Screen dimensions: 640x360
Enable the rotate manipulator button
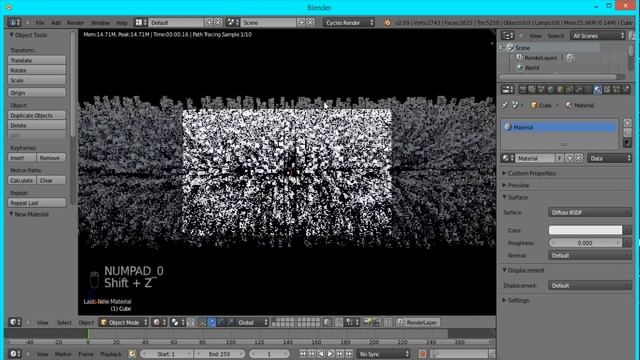(221, 322)
